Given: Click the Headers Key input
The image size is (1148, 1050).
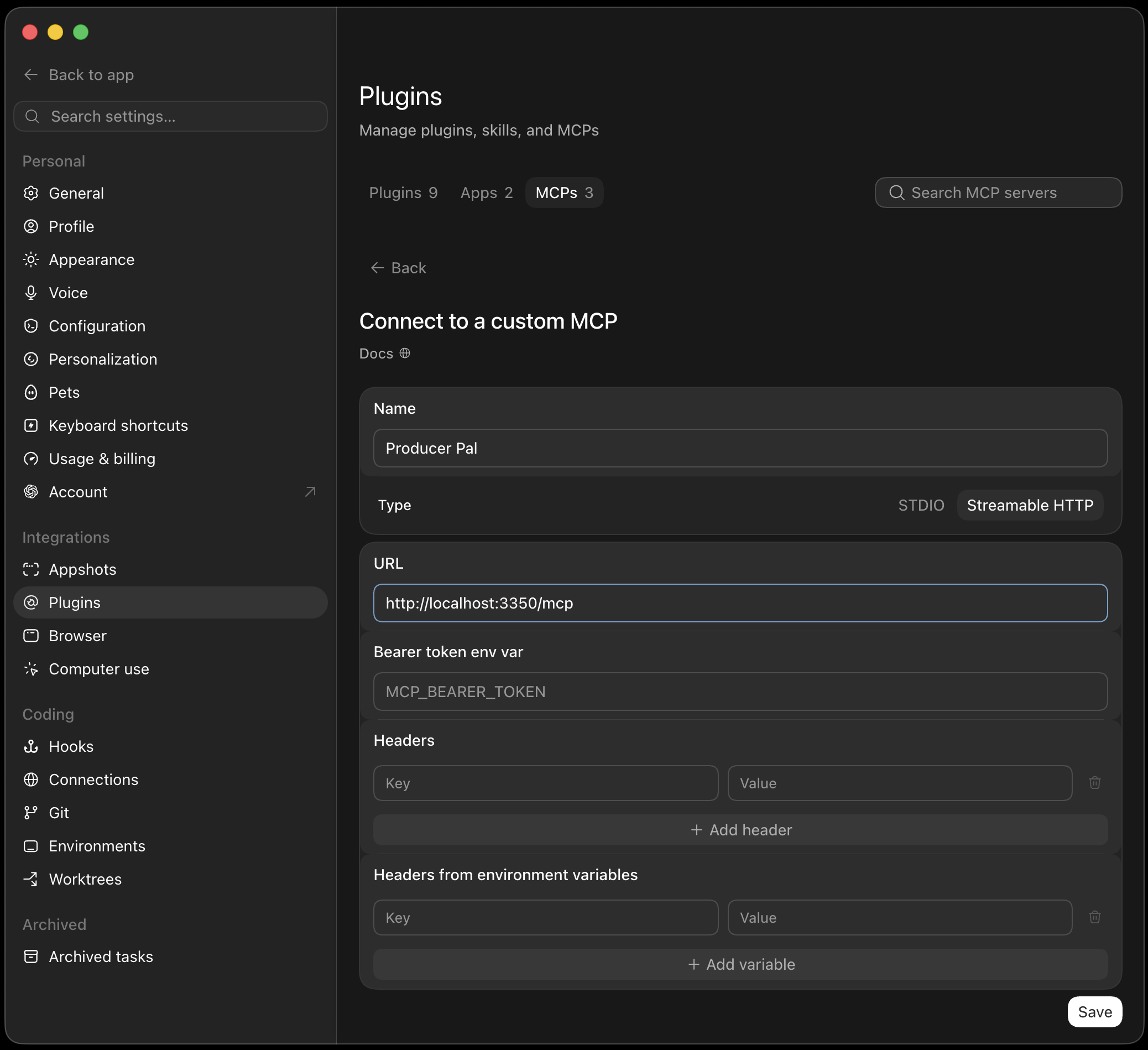Looking at the screenshot, I should [x=546, y=783].
